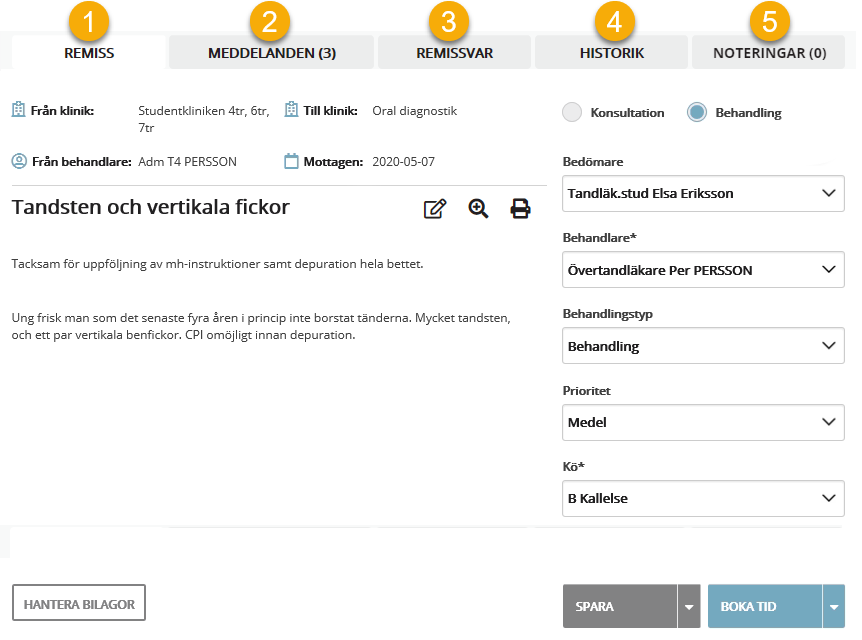Change Prioritet from Medel

703,422
